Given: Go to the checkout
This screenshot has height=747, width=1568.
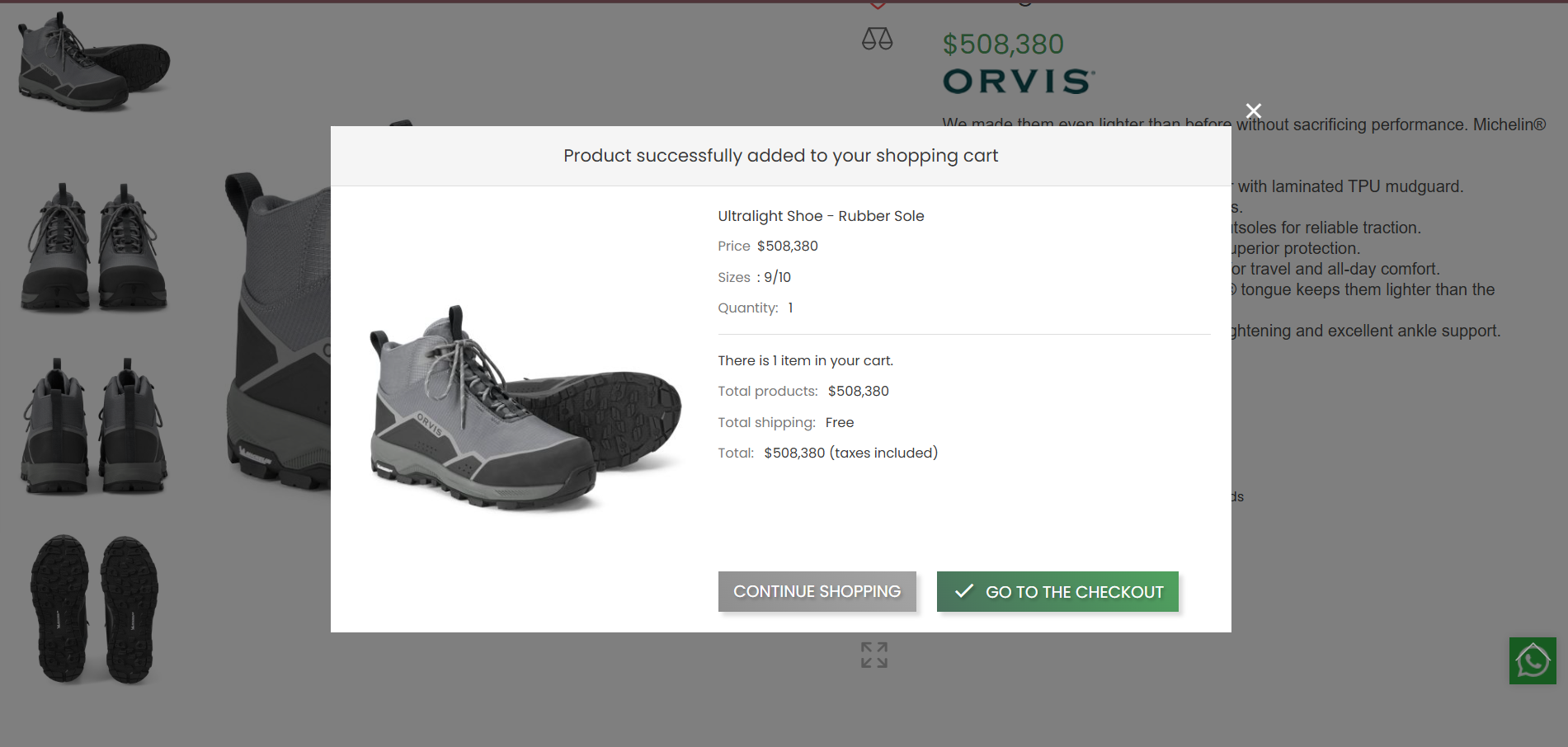Looking at the screenshot, I should tap(1057, 591).
